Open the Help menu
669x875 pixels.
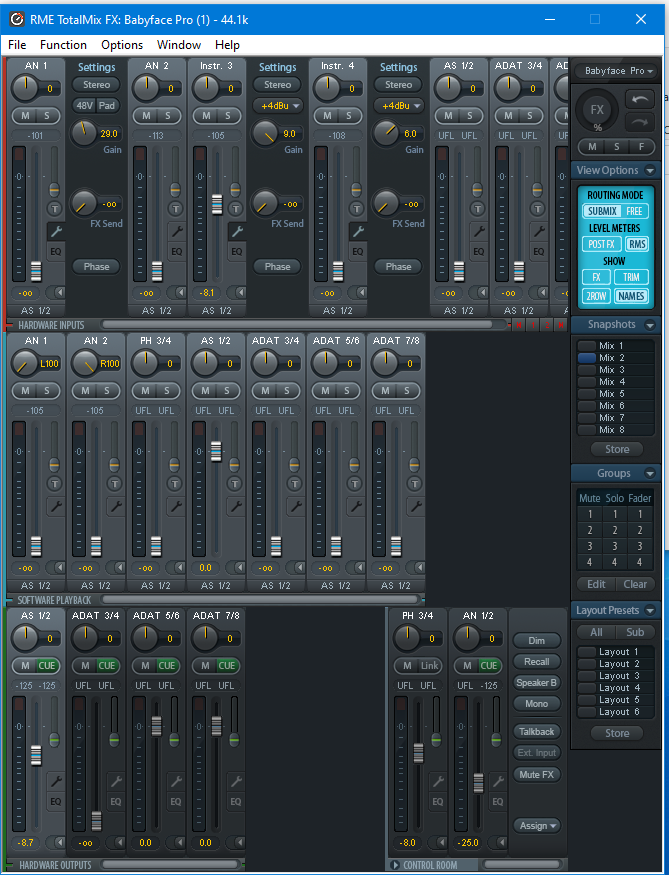click(227, 45)
